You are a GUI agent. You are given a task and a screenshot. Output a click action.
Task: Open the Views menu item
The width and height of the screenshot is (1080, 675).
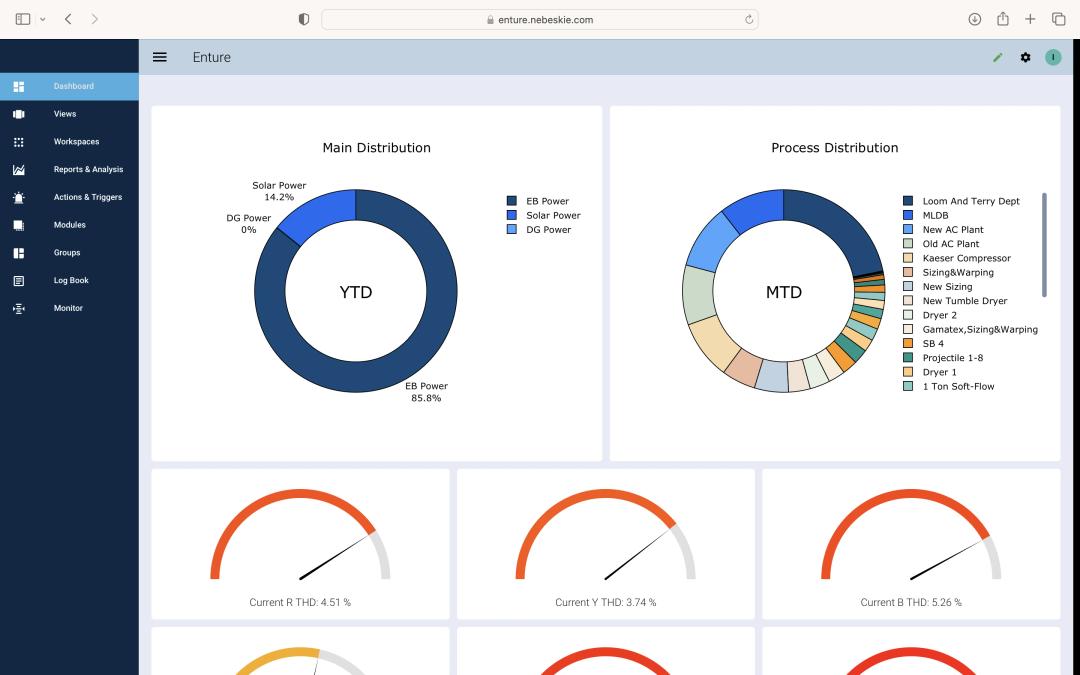(x=69, y=114)
